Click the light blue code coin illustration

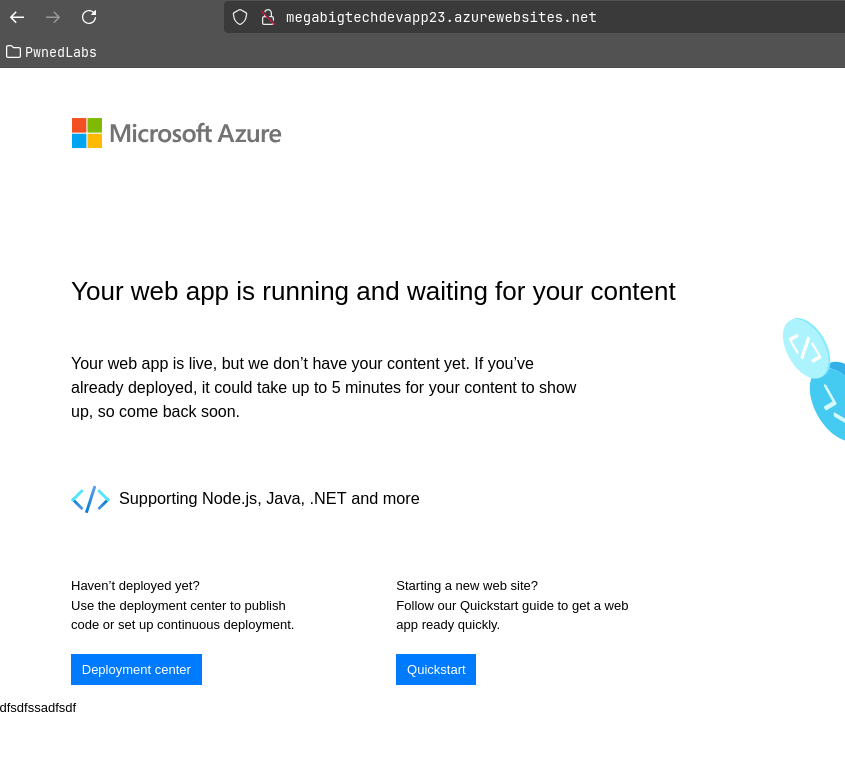pos(805,348)
